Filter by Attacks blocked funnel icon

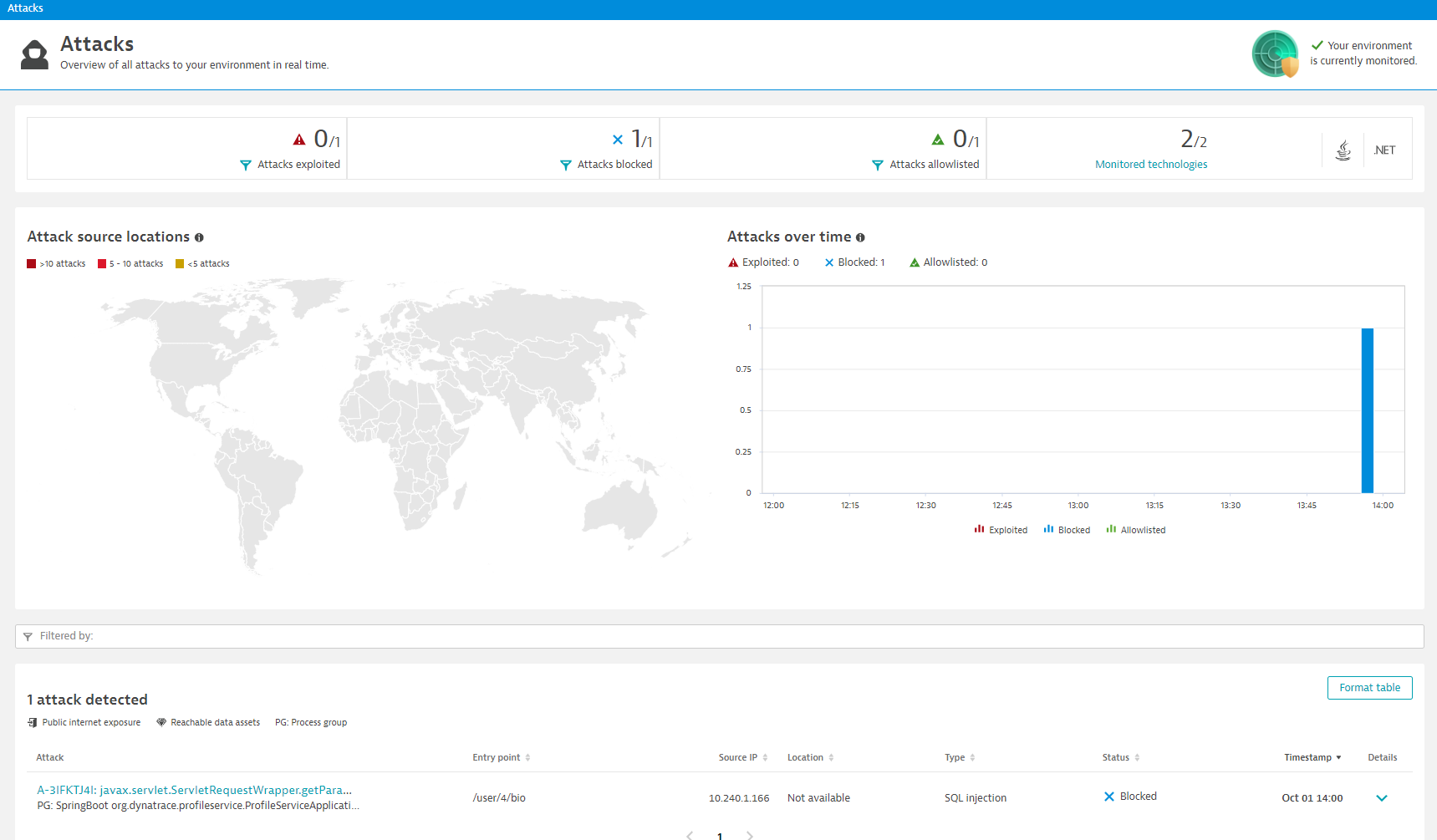click(x=565, y=165)
